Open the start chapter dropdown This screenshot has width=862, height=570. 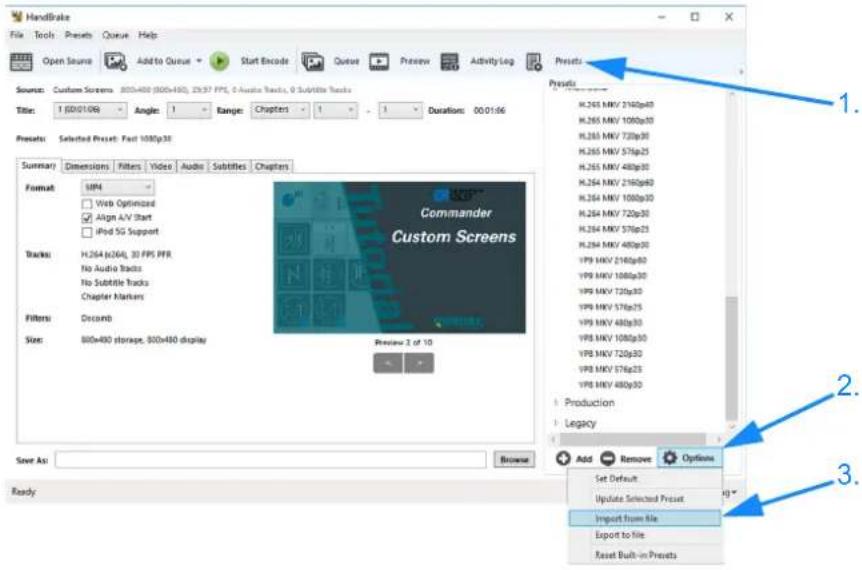pyautogui.click(x=336, y=110)
